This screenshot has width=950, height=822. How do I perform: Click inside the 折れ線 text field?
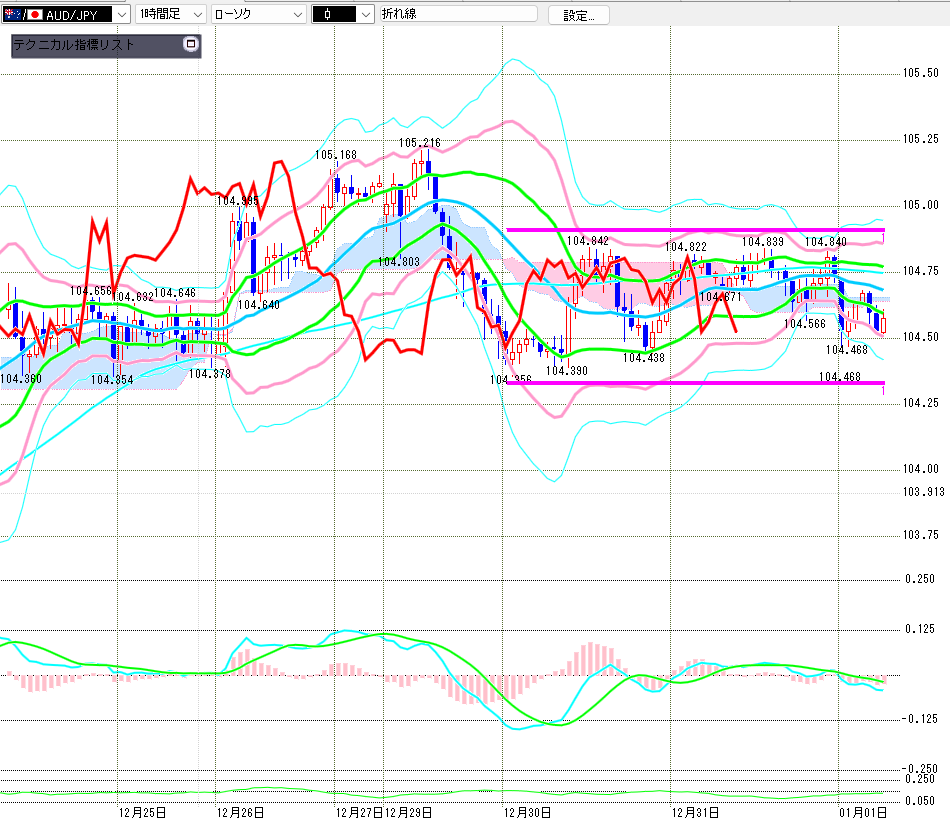455,15
